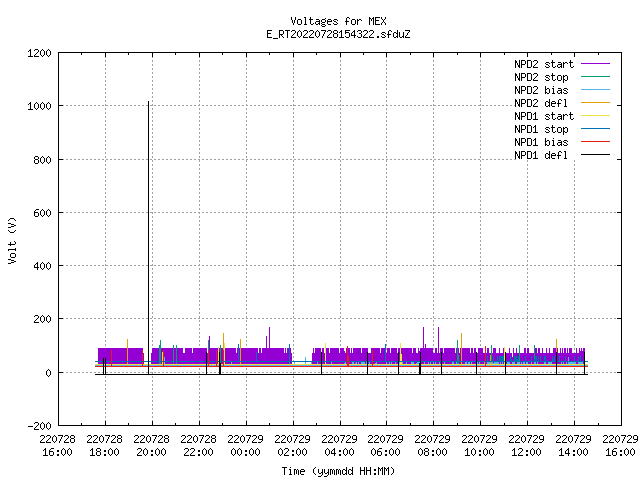Select the filename E_RT20220728154322.sfduZ subtitle

[x=338, y=34]
